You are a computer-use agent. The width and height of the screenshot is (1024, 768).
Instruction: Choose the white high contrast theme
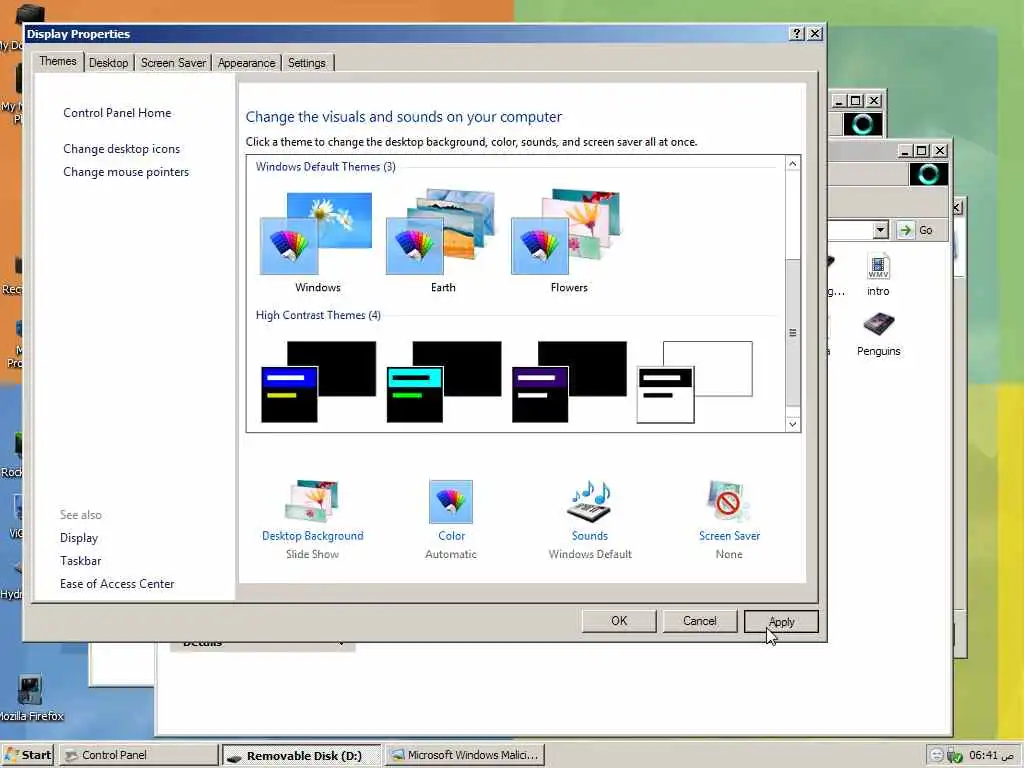pyautogui.click(x=694, y=381)
